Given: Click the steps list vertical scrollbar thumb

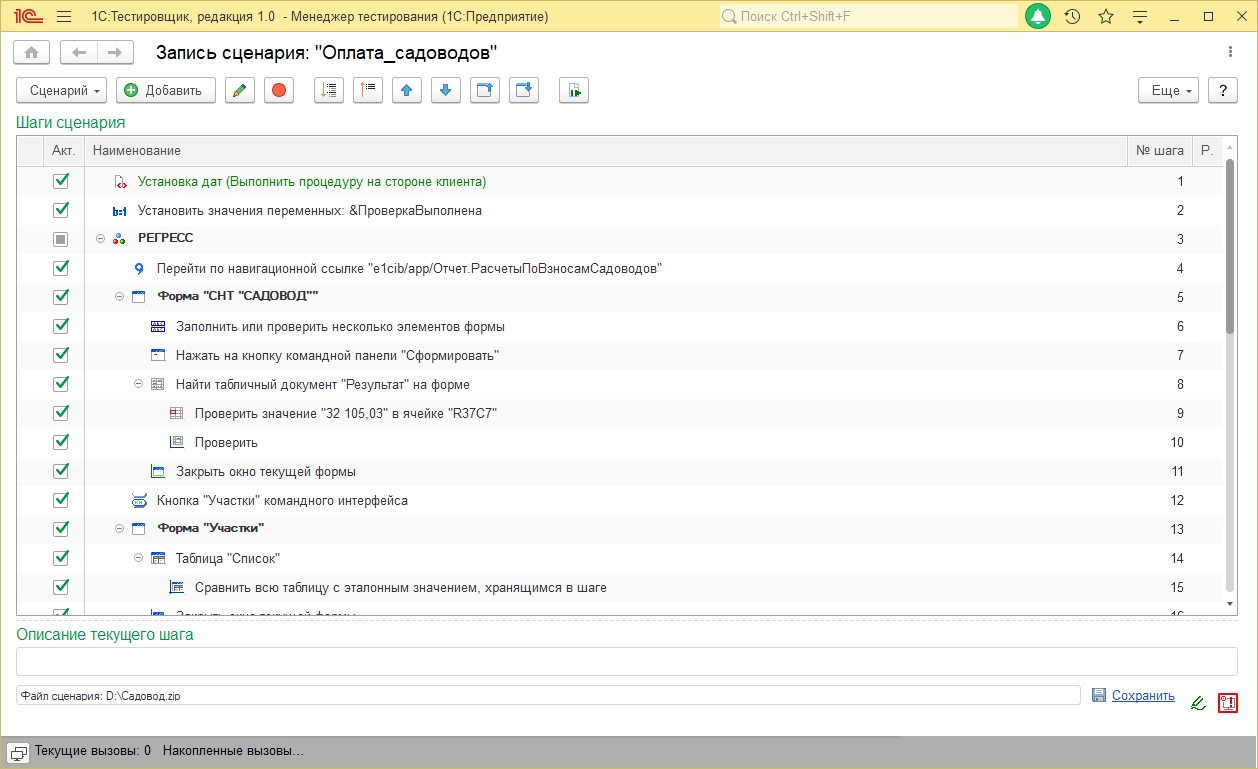Looking at the screenshot, I should click(1230, 245).
